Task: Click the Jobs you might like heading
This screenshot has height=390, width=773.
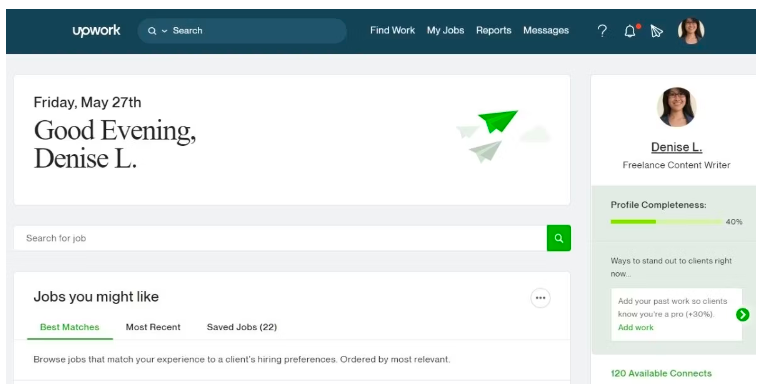Action: [x=96, y=297]
